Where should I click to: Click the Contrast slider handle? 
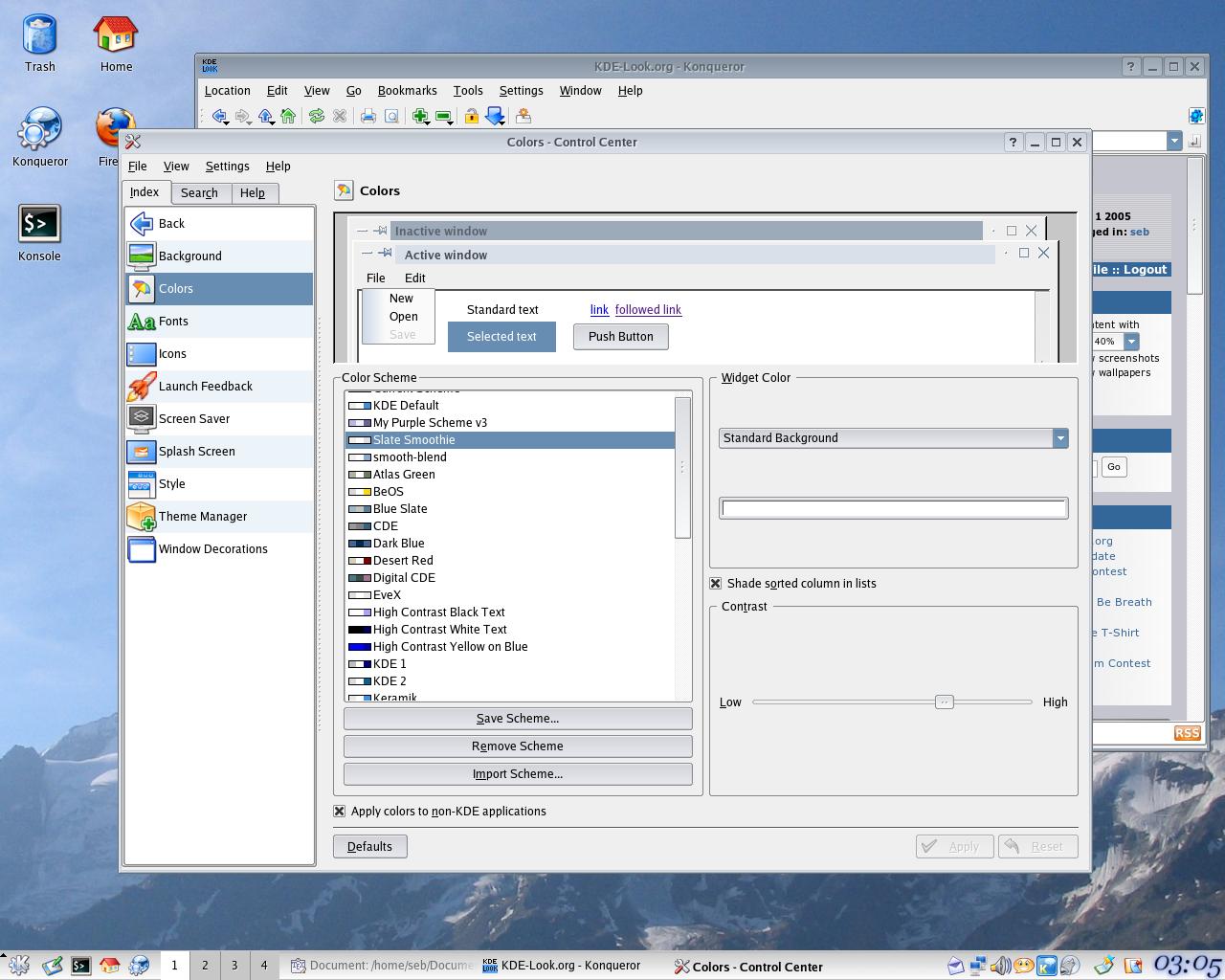[944, 702]
